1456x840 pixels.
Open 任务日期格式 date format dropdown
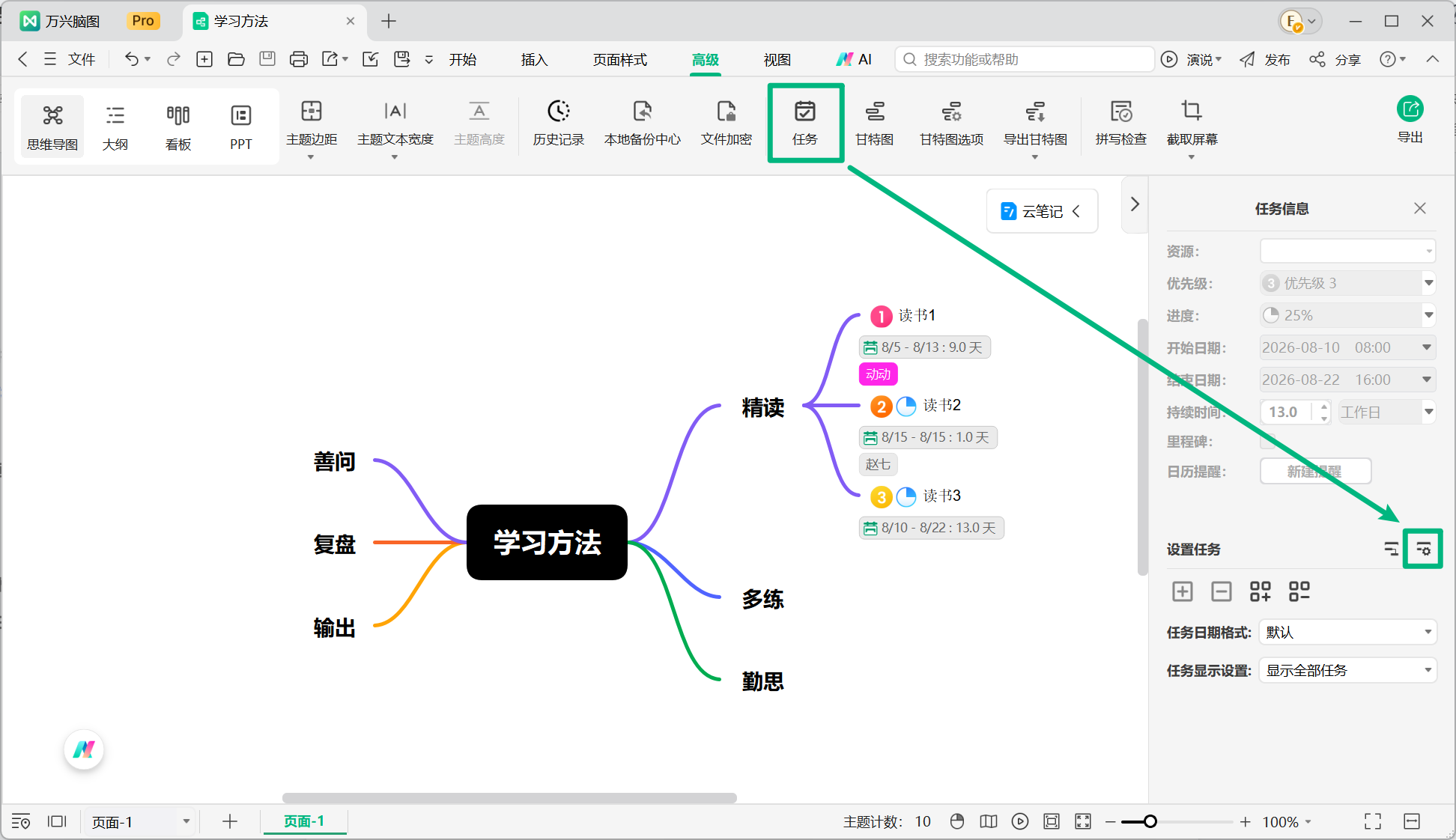click(1348, 632)
